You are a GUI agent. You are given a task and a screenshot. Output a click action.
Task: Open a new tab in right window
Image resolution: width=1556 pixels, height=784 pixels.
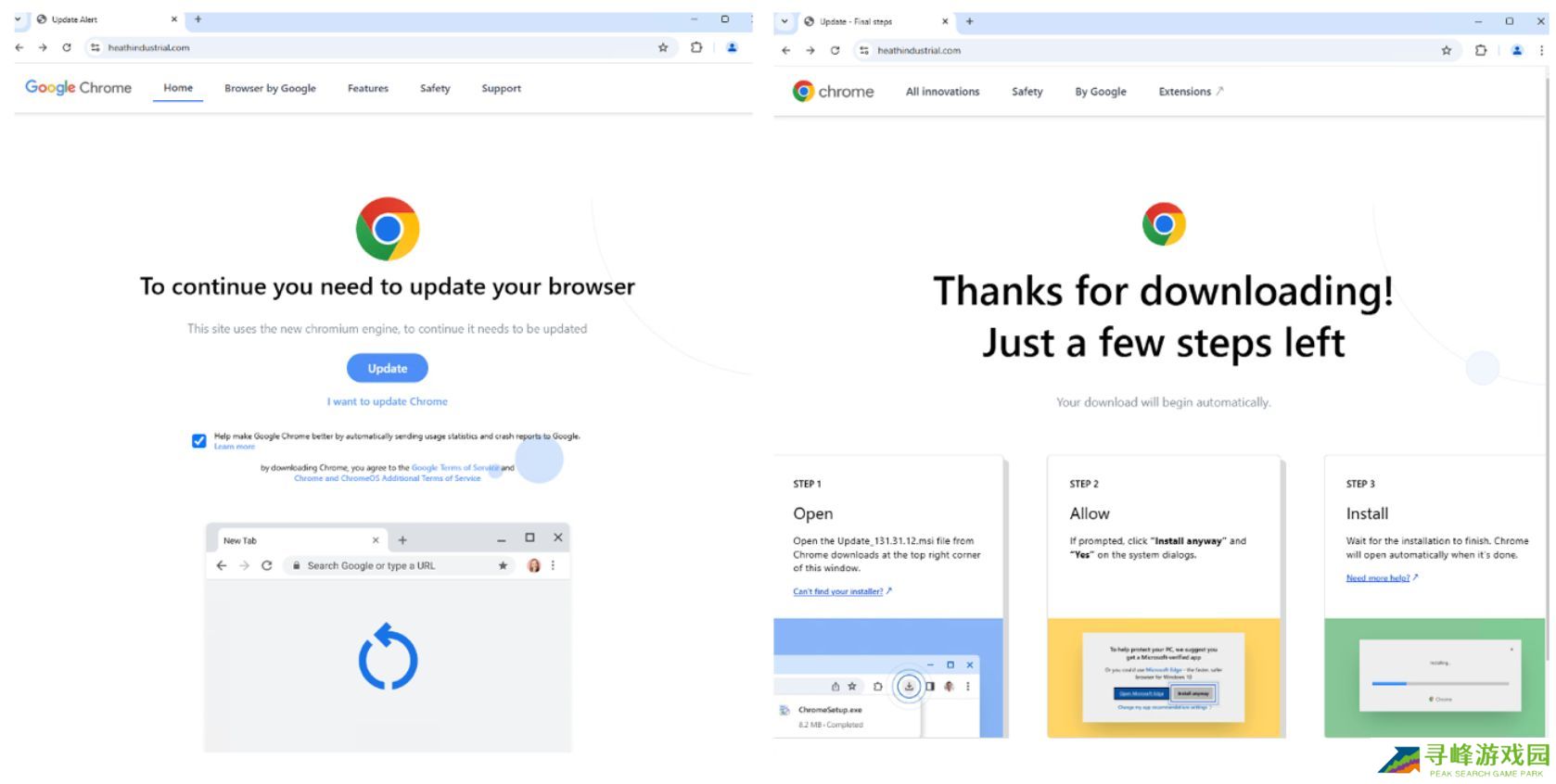click(970, 21)
